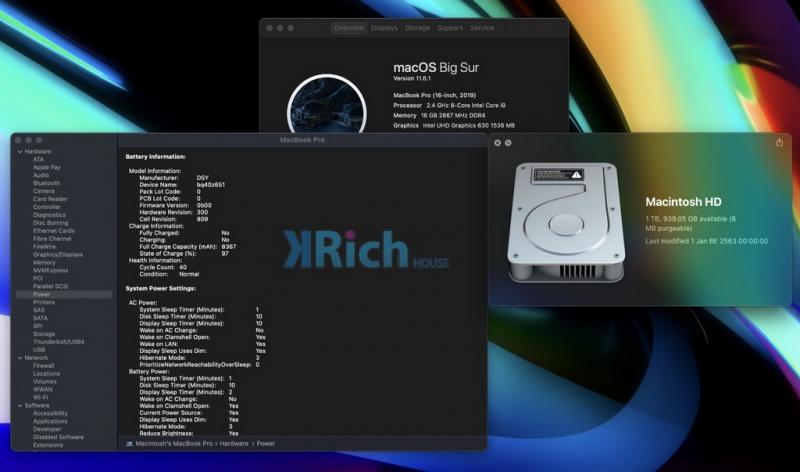This screenshot has height=472, width=800.
Task: Select Thunderbolt/USB4 in the sidebar
Action: [x=59, y=342]
